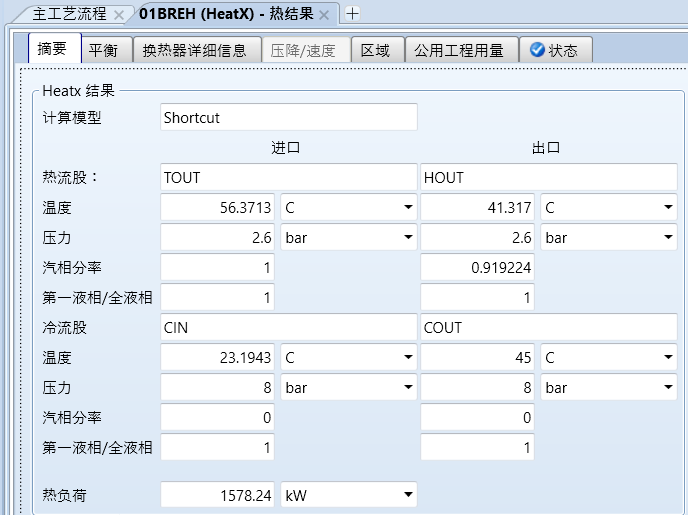The width and height of the screenshot is (688, 515).
Task: Add a new tab with plus icon
Action: click(x=352, y=13)
